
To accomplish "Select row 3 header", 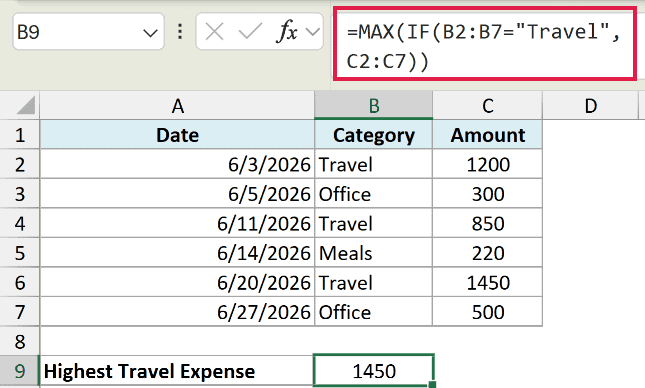I will [20, 194].
